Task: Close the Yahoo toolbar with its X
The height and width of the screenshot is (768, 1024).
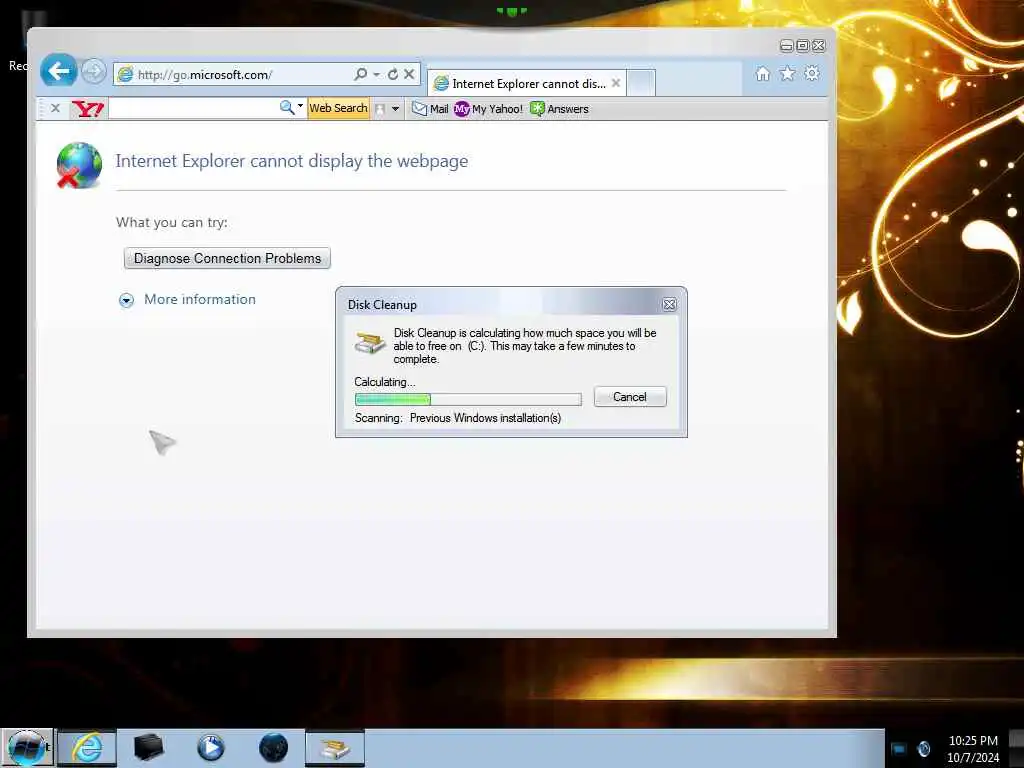Action: 56,108
